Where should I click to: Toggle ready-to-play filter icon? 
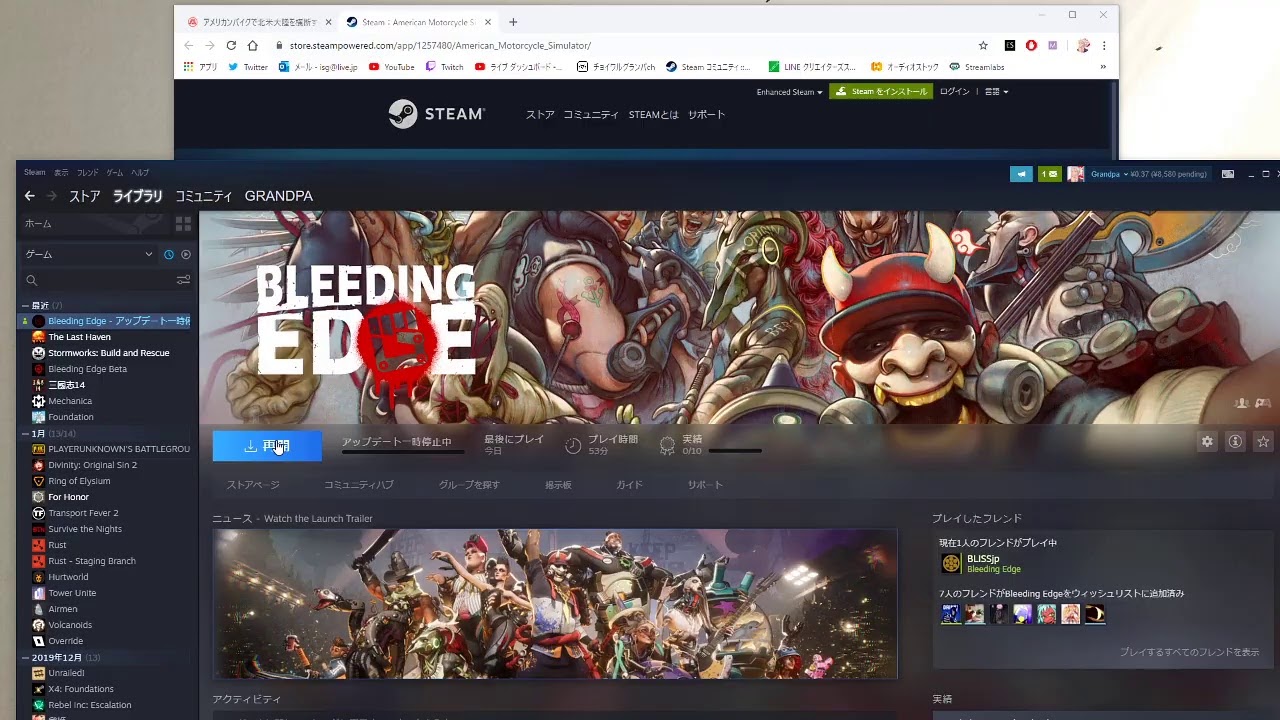[x=185, y=254]
